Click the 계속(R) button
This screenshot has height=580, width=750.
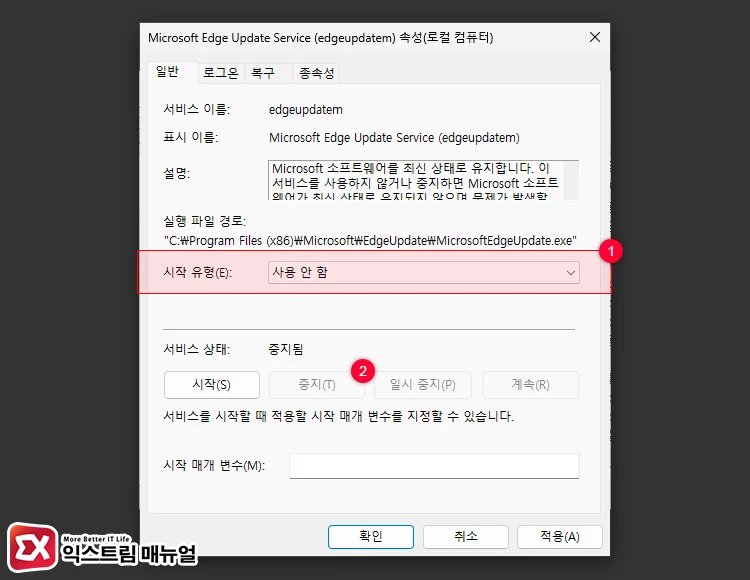coord(530,384)
